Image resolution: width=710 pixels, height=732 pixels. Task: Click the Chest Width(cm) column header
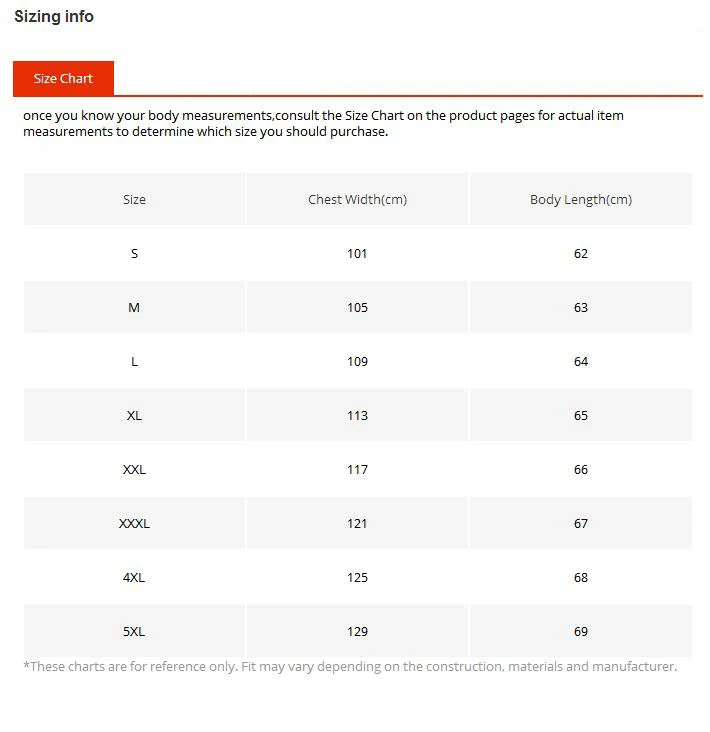358,199
